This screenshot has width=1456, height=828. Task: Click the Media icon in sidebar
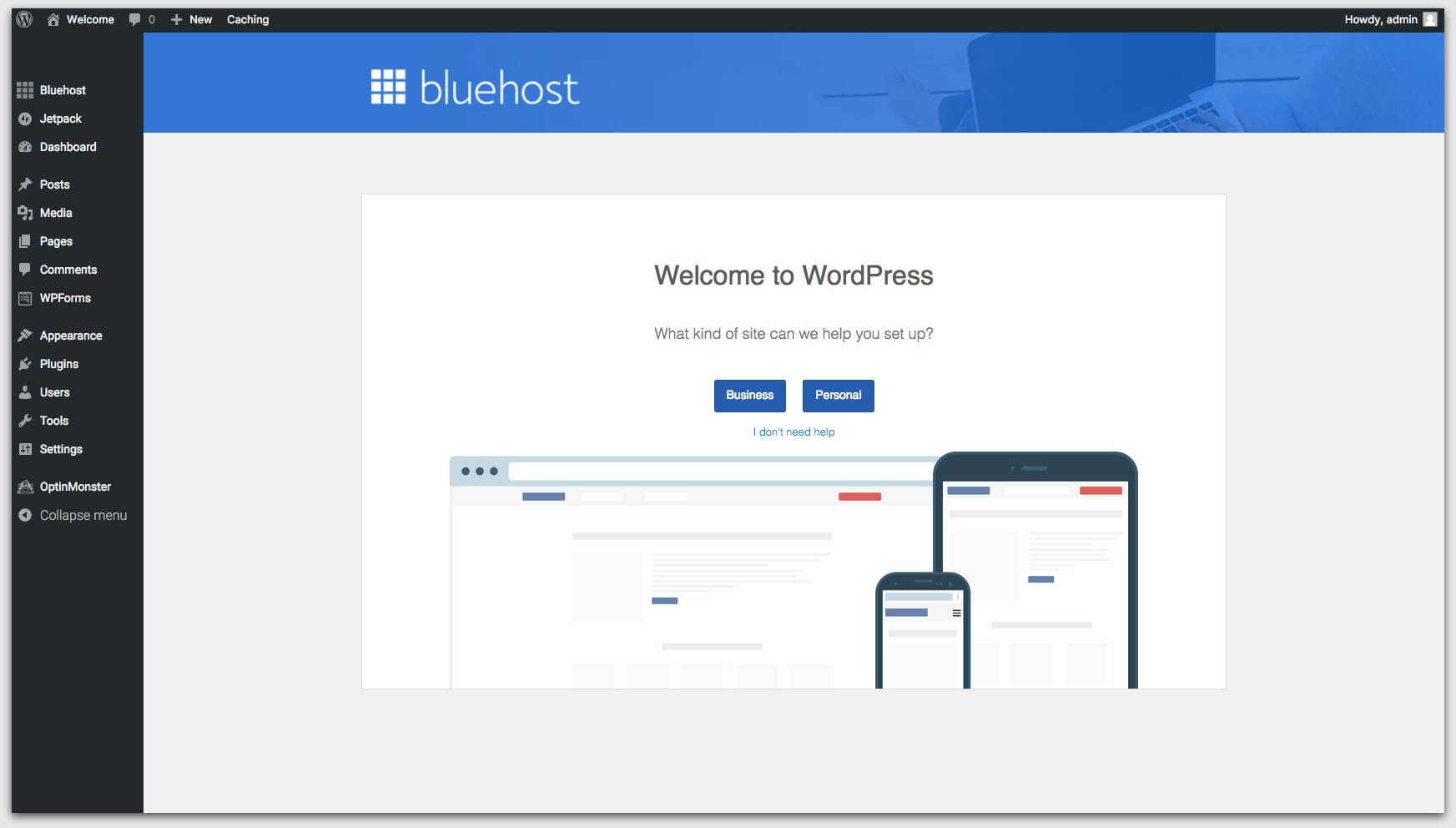click(25, 213)
